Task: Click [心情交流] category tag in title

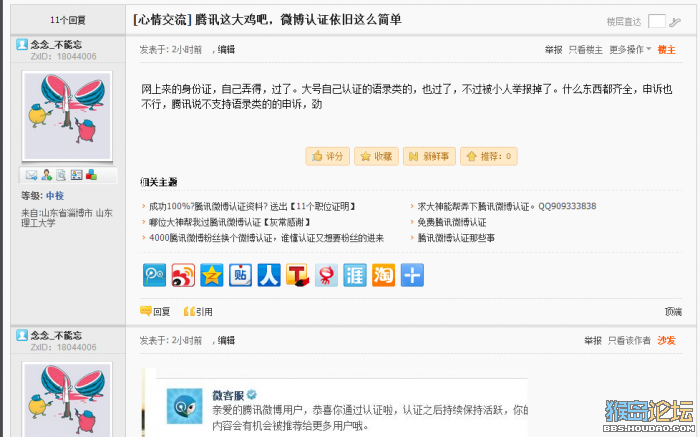Action: 162,20
